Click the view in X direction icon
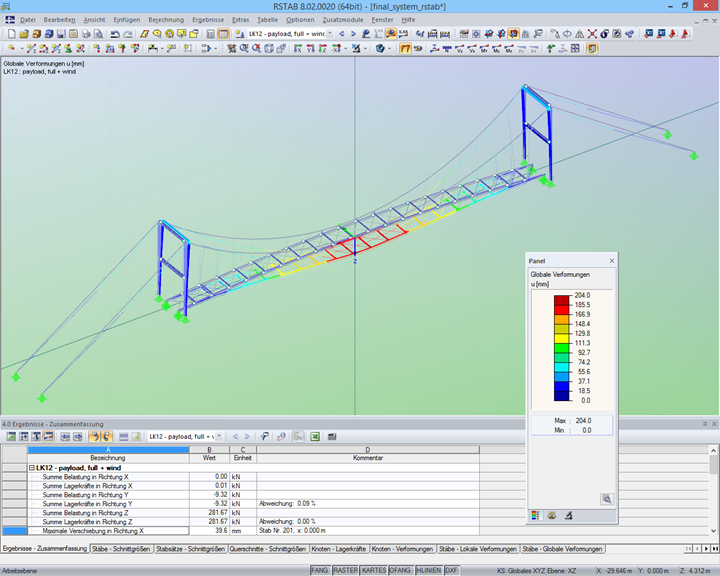 tap(298, 48)
